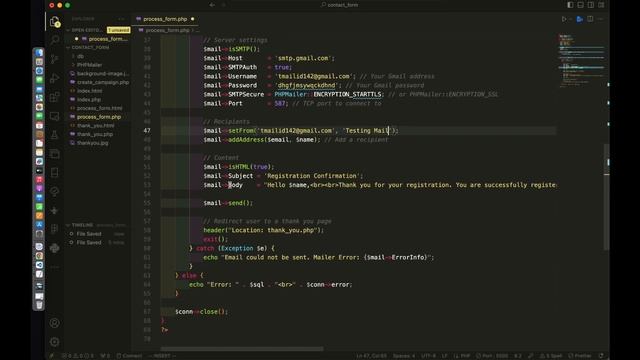Click the contact_form command center search
This screenshot has height=360, width=640.
(340, 5)
